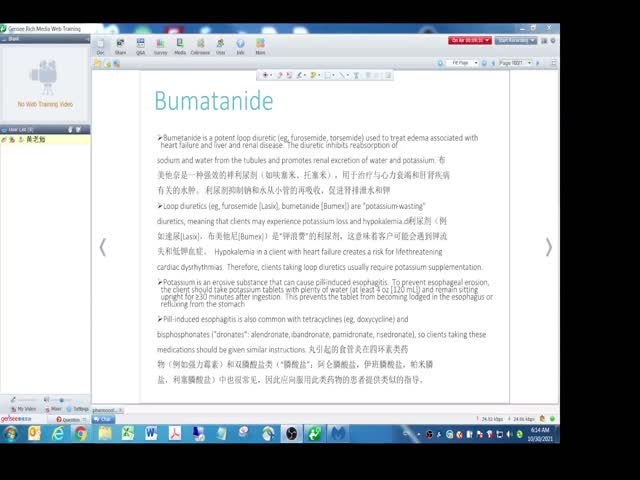
Task: Select the line annotation tool
Action: tap(342, 75)
